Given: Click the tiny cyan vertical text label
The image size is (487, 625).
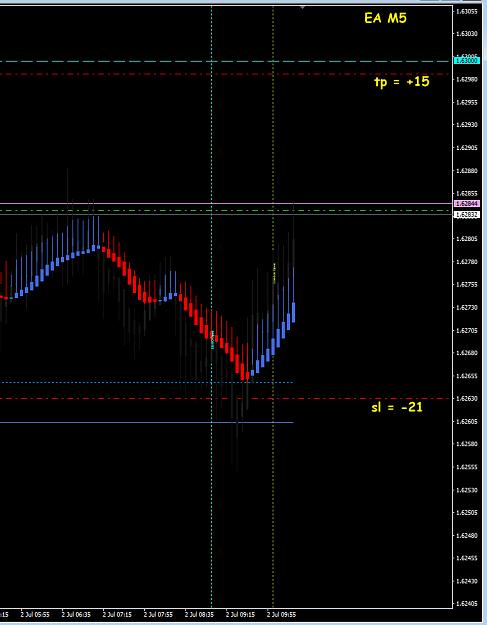Looking at the screenshot, I should [x=212, y=340].
